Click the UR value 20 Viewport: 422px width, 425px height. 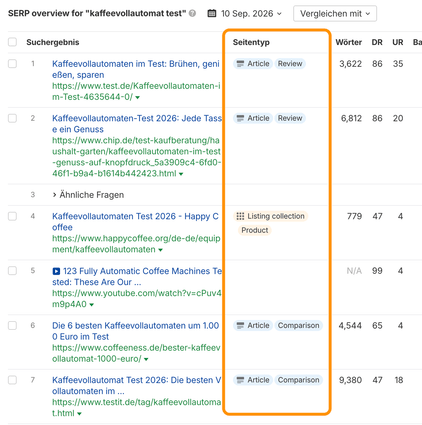(x=398, y=118)
